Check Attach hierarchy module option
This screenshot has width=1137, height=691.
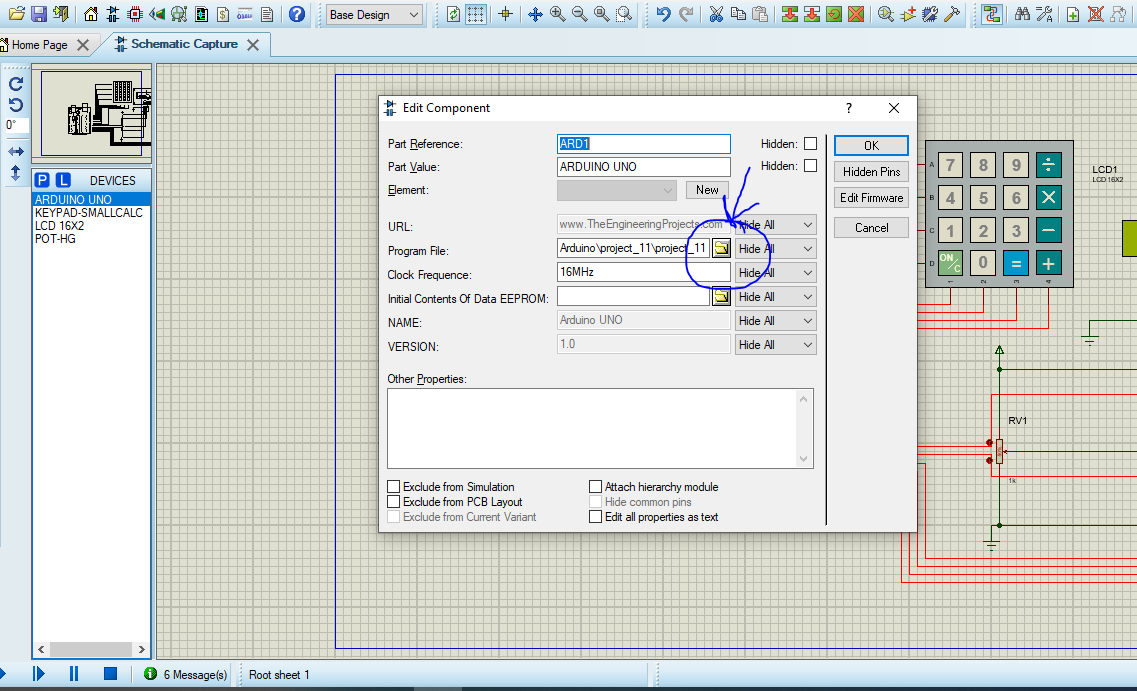[595, 486]
